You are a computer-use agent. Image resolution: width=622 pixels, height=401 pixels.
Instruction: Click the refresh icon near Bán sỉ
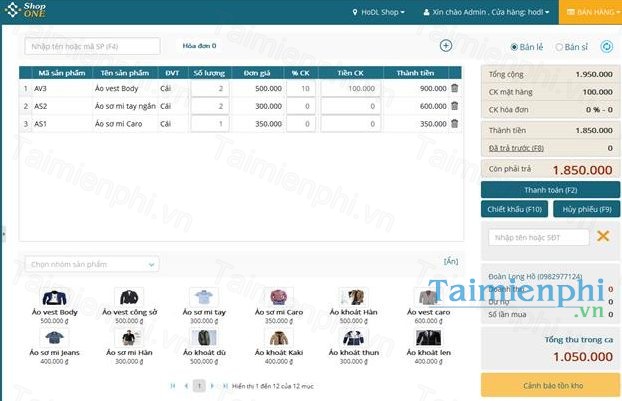[607, 46]
